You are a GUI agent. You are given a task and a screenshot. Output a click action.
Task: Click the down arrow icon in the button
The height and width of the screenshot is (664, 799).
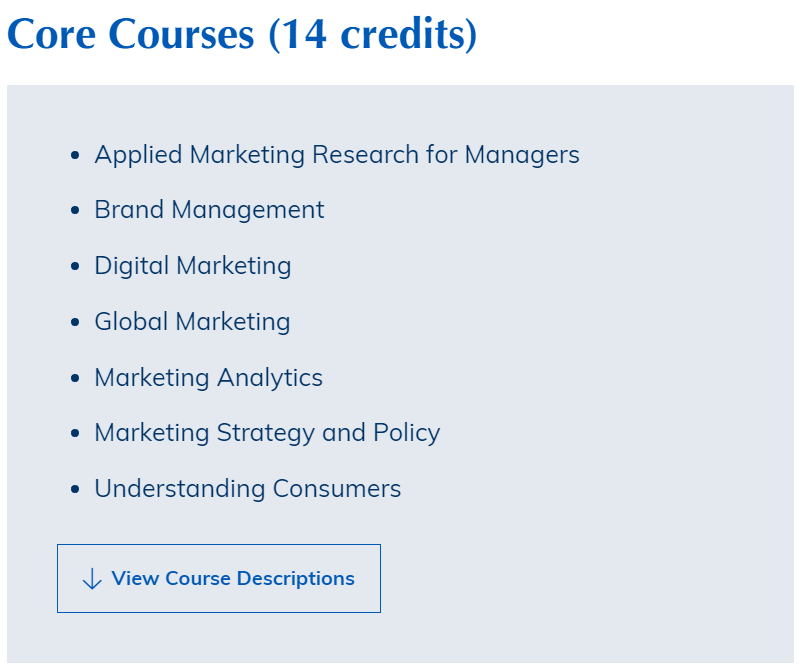click(91, 579)
